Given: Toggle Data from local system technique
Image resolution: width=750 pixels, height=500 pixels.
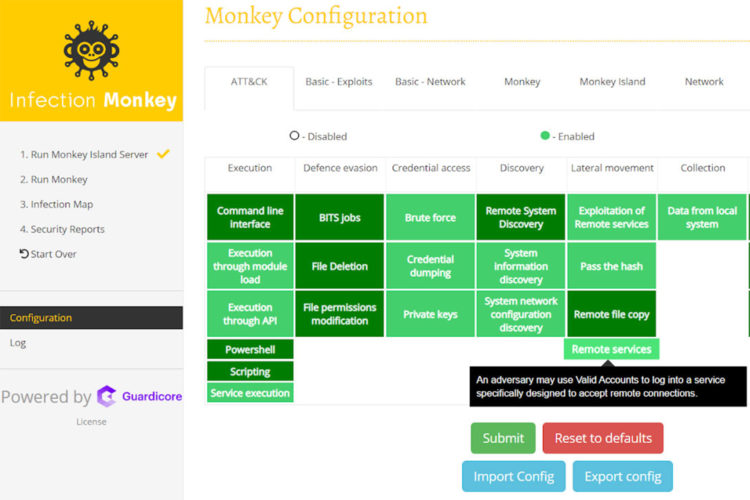Looking at the screenshot, I should (702, 217).
